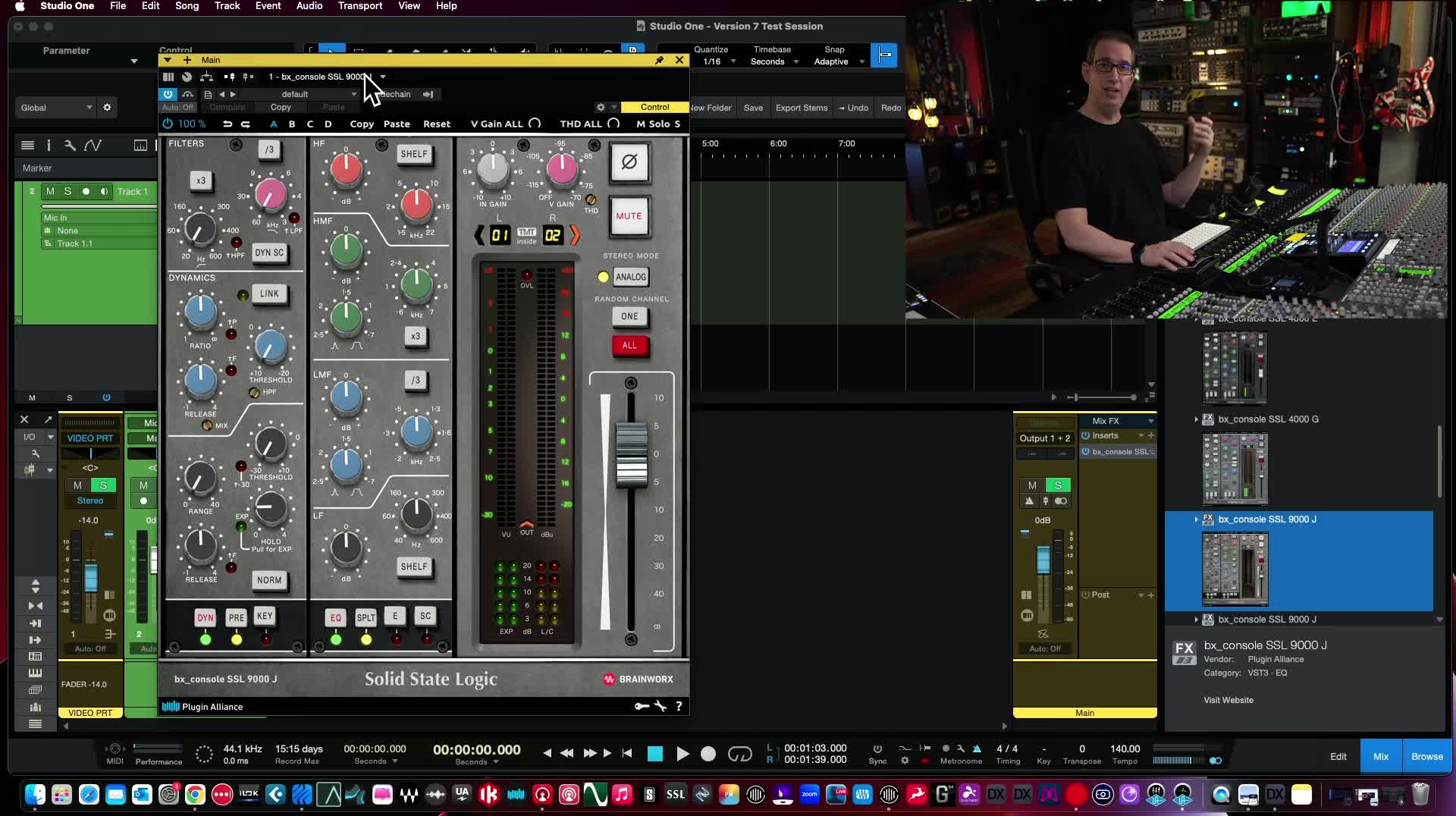The height and width of the screenshot is (816, 1456).
Task: Click the track list hamburger icon
Action: tap(28, 146)
